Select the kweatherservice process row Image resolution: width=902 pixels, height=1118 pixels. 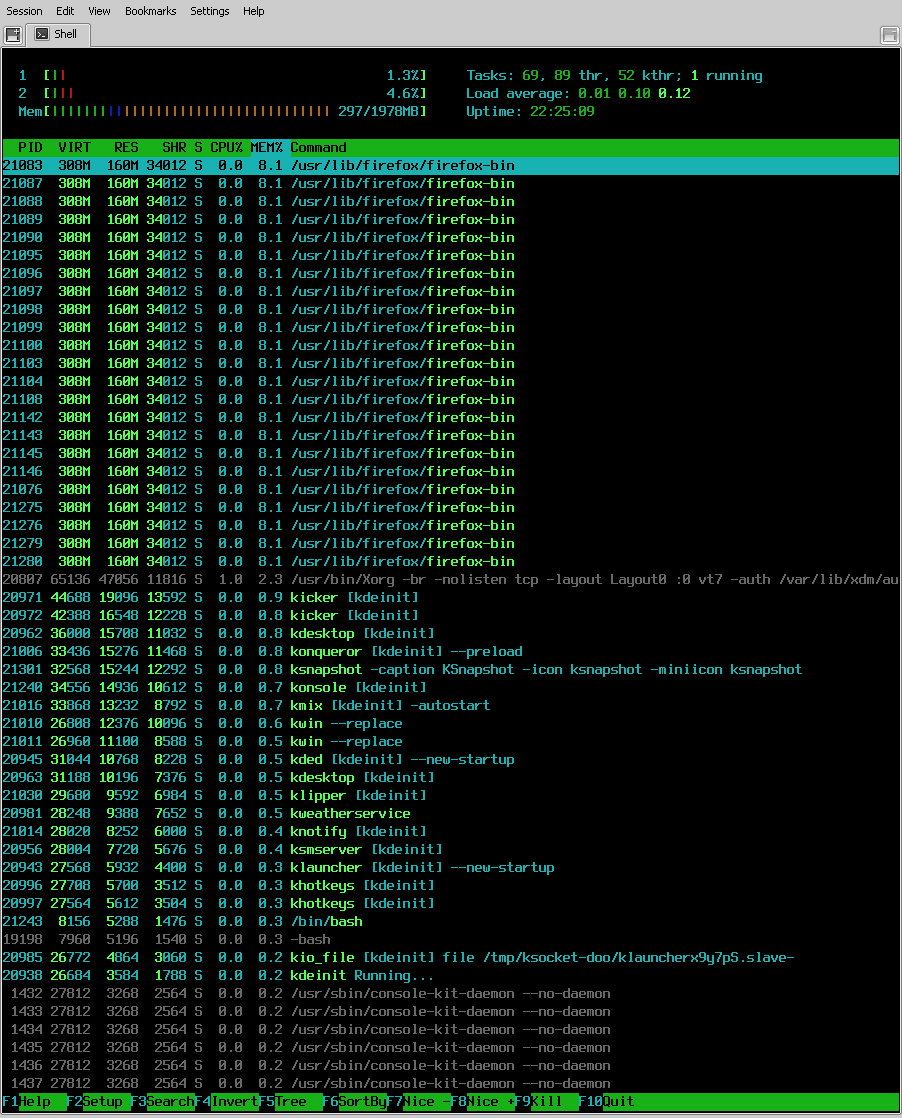pos(451,814)
